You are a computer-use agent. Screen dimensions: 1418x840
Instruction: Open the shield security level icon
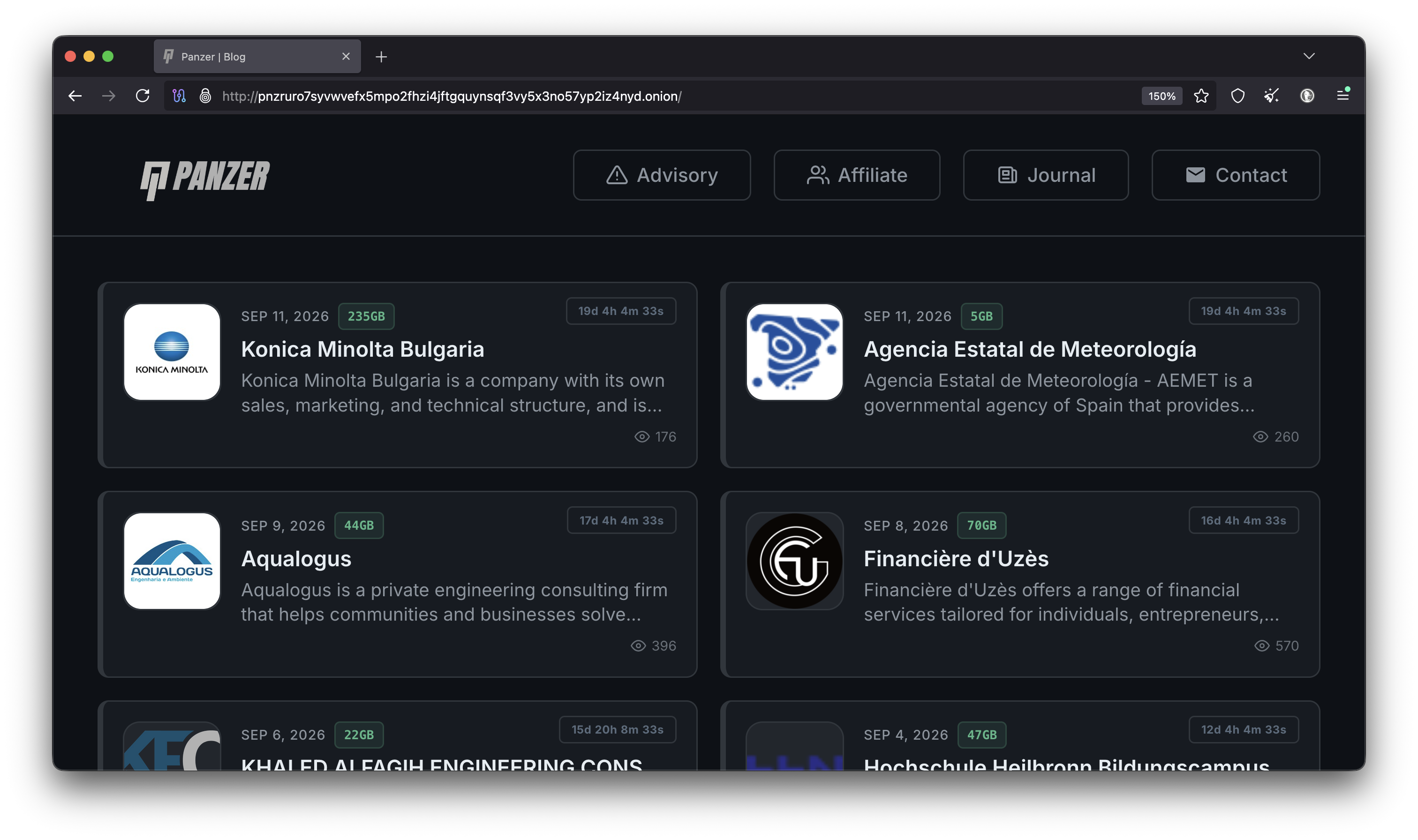click(x=1238, y=96)
